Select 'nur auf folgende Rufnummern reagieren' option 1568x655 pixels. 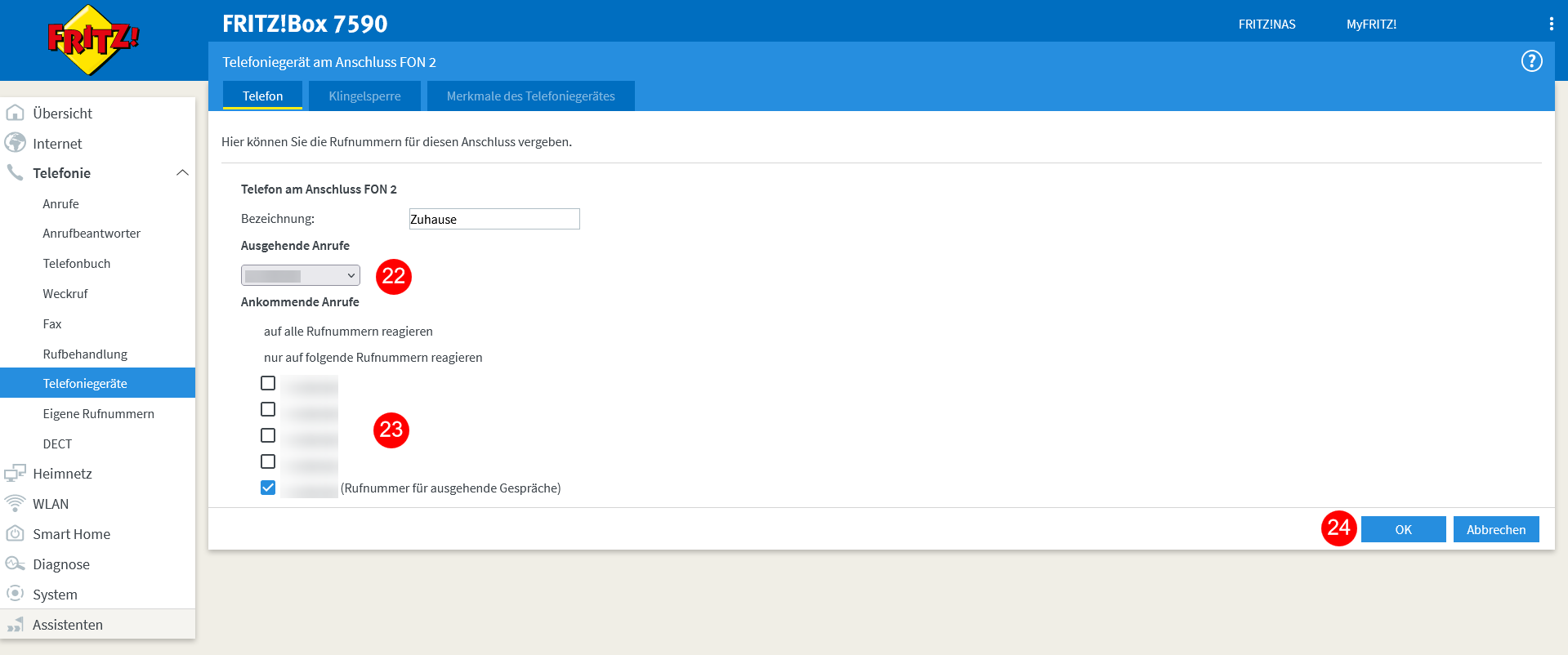click(373, 358)
